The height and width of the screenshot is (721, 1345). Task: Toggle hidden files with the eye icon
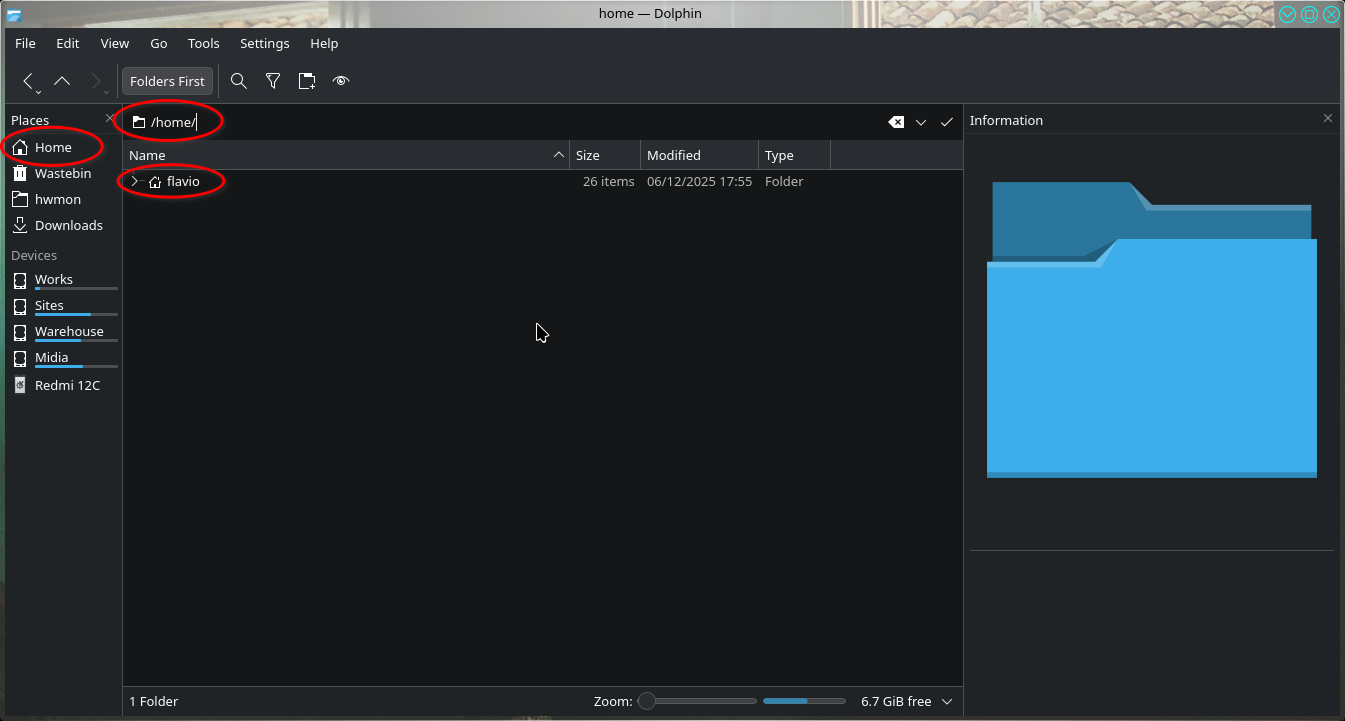coord(341,81)
